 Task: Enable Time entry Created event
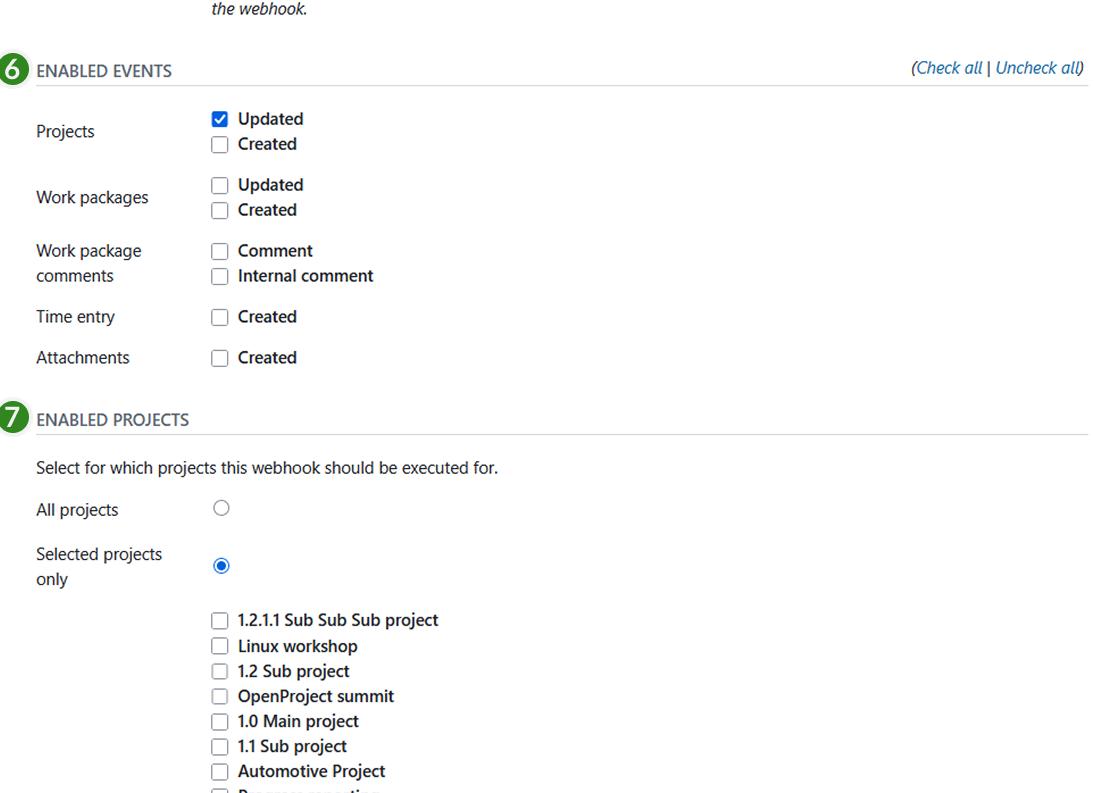[220, 317]
